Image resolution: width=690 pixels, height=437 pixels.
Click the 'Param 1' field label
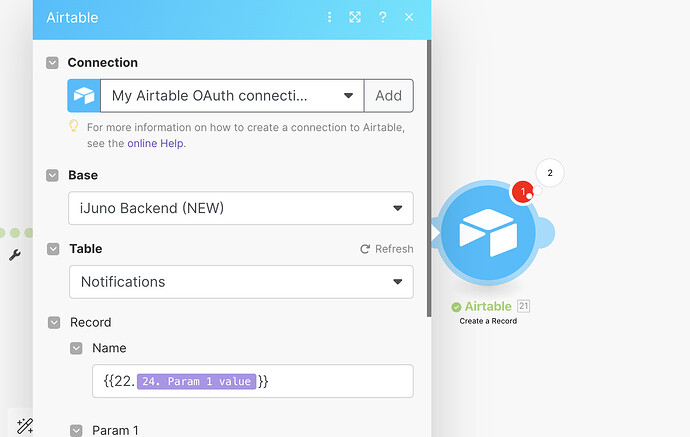click(x=115, y=430)
